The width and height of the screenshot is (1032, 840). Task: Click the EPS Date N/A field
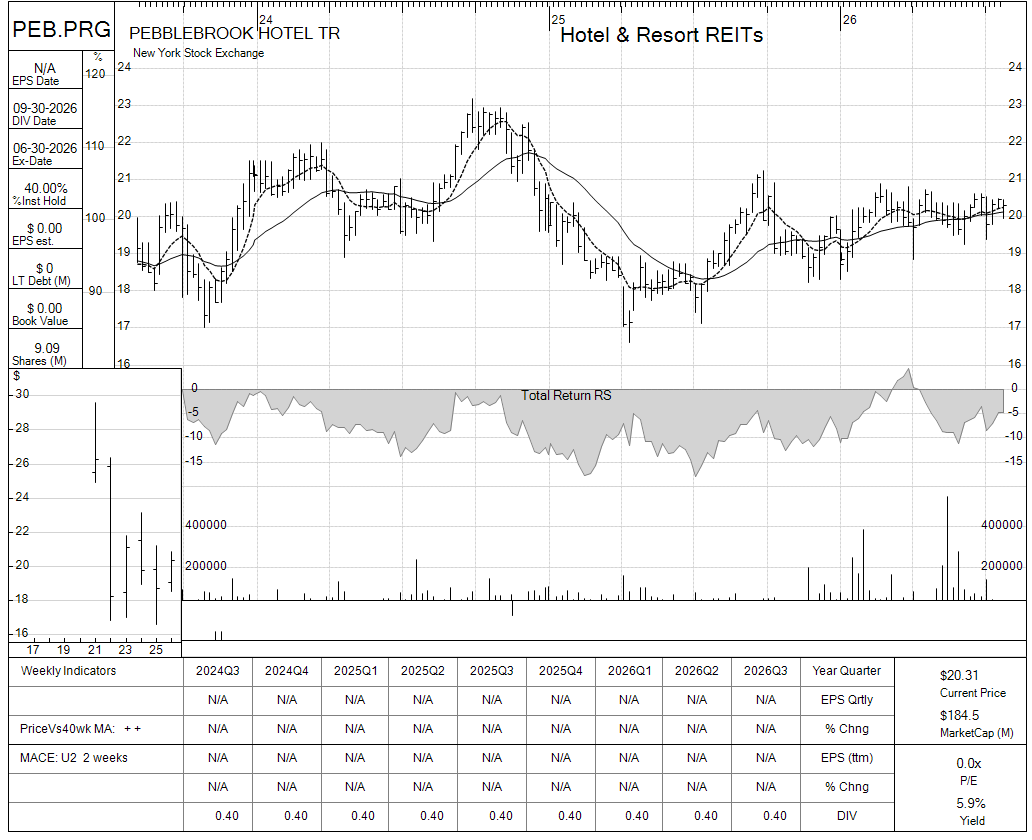click(x=45, y=68)
